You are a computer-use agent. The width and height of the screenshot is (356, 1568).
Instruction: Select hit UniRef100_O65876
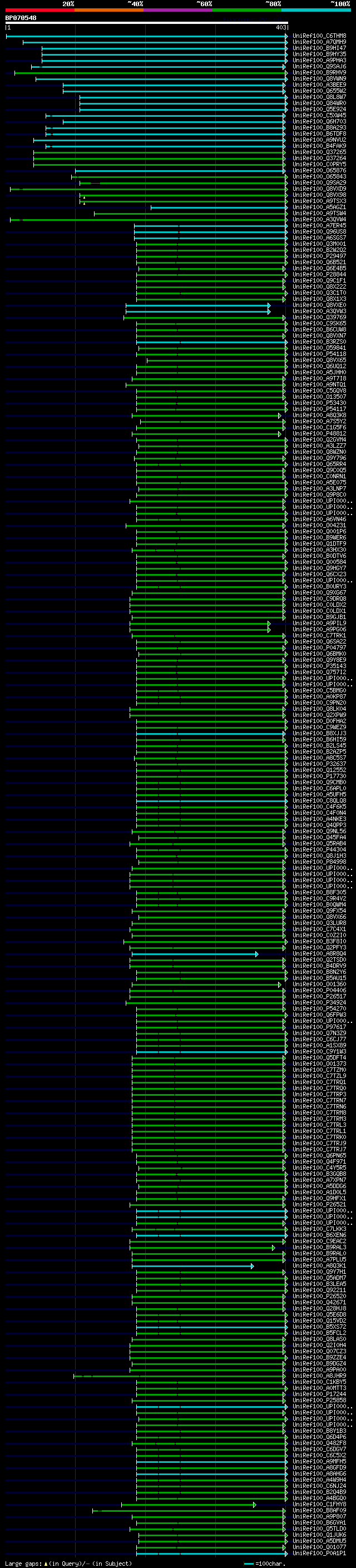click(x=319, y=170)
